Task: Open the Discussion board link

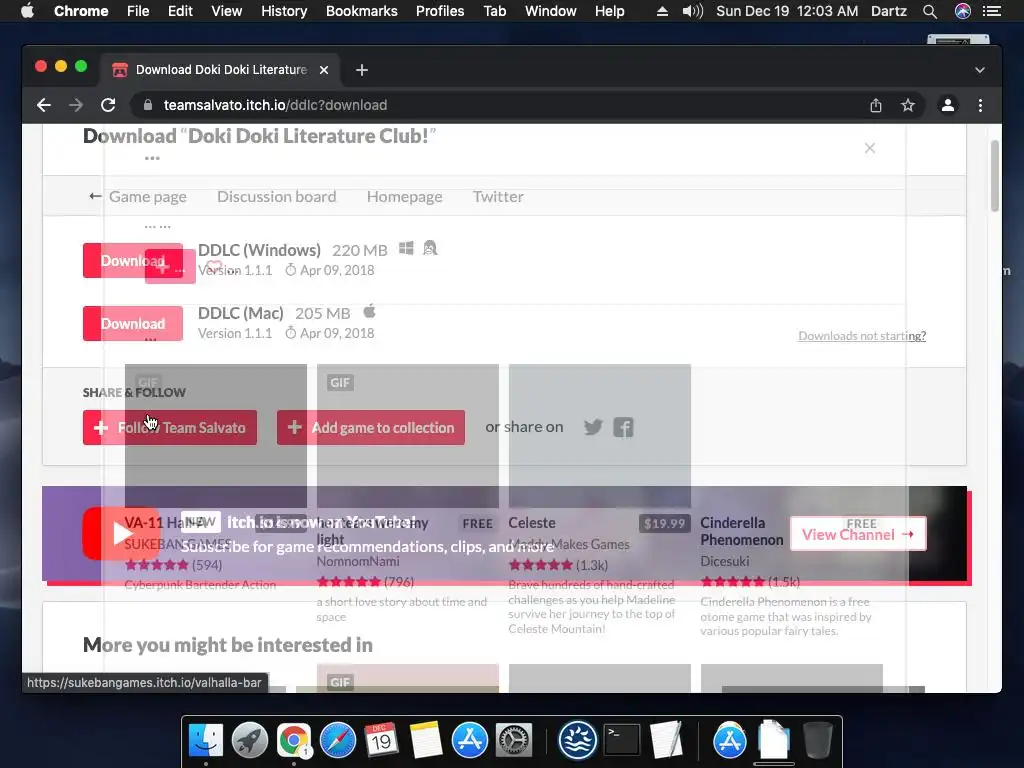Action: point(276,197)
